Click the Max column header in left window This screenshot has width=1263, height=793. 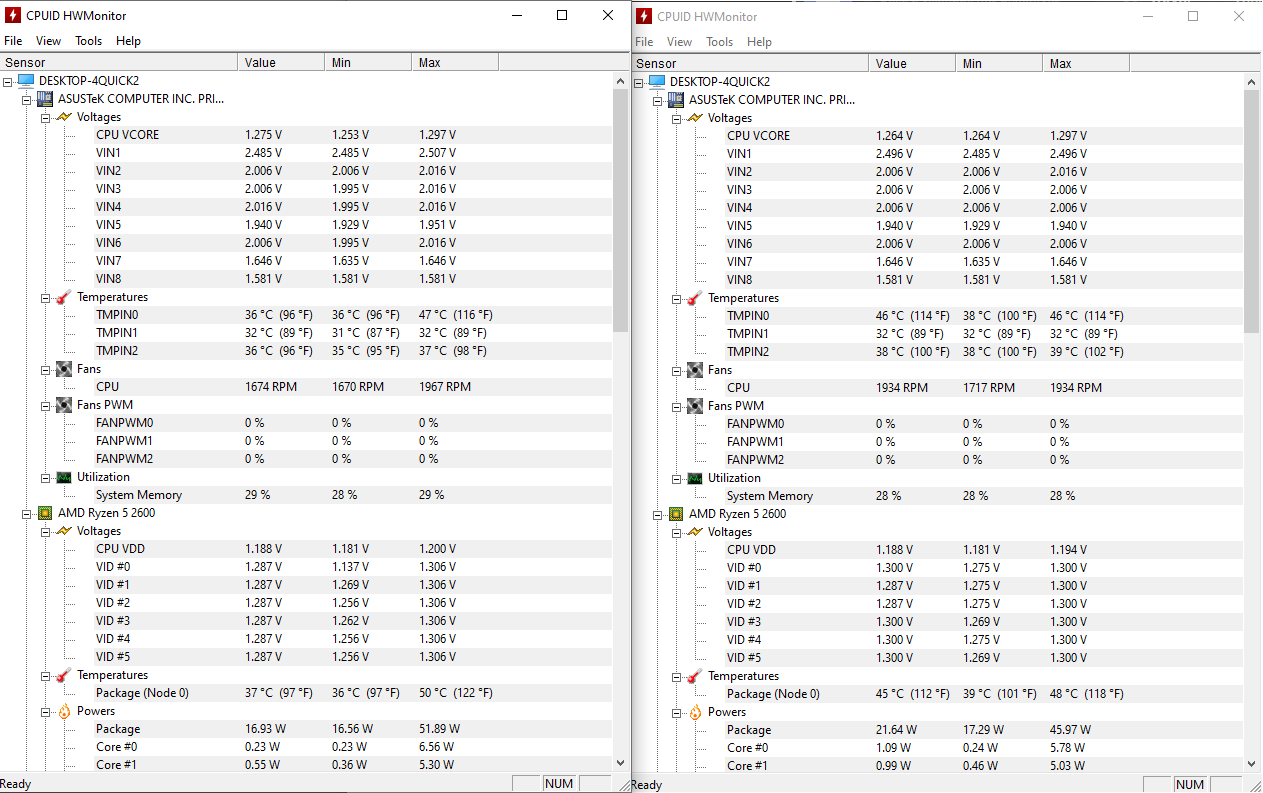click(455, 62)
